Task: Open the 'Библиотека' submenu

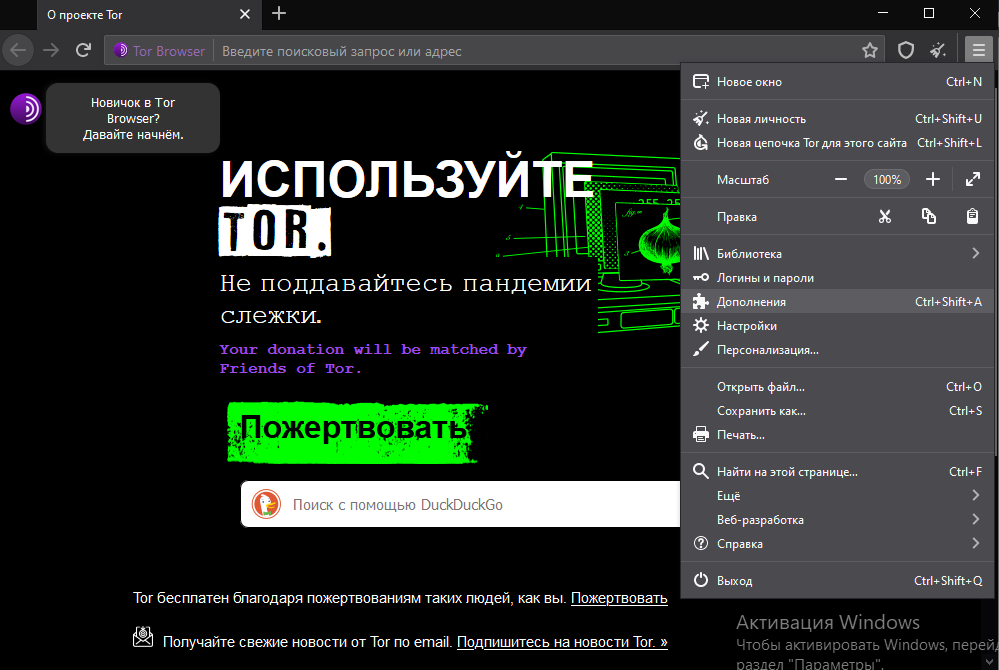Action: click(x=837, y=253)
